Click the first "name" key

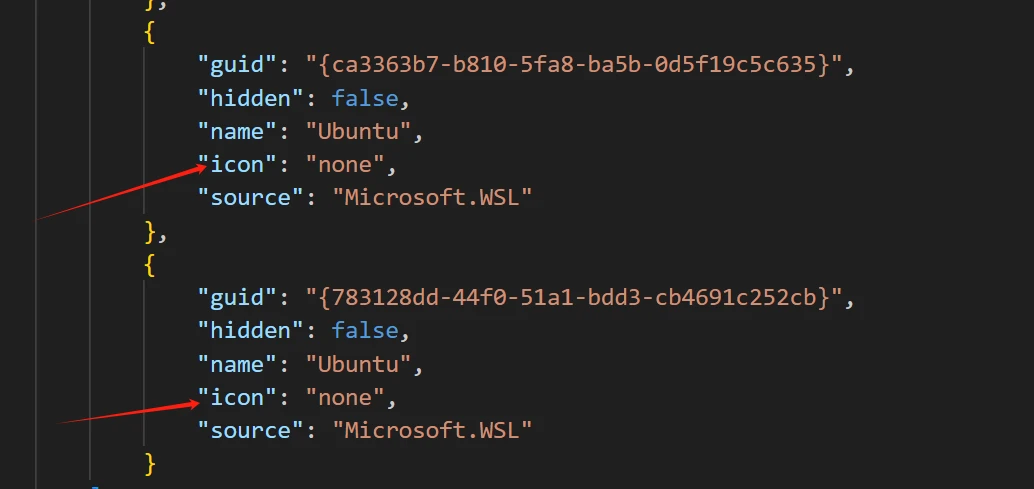click(x=237, y=131)
